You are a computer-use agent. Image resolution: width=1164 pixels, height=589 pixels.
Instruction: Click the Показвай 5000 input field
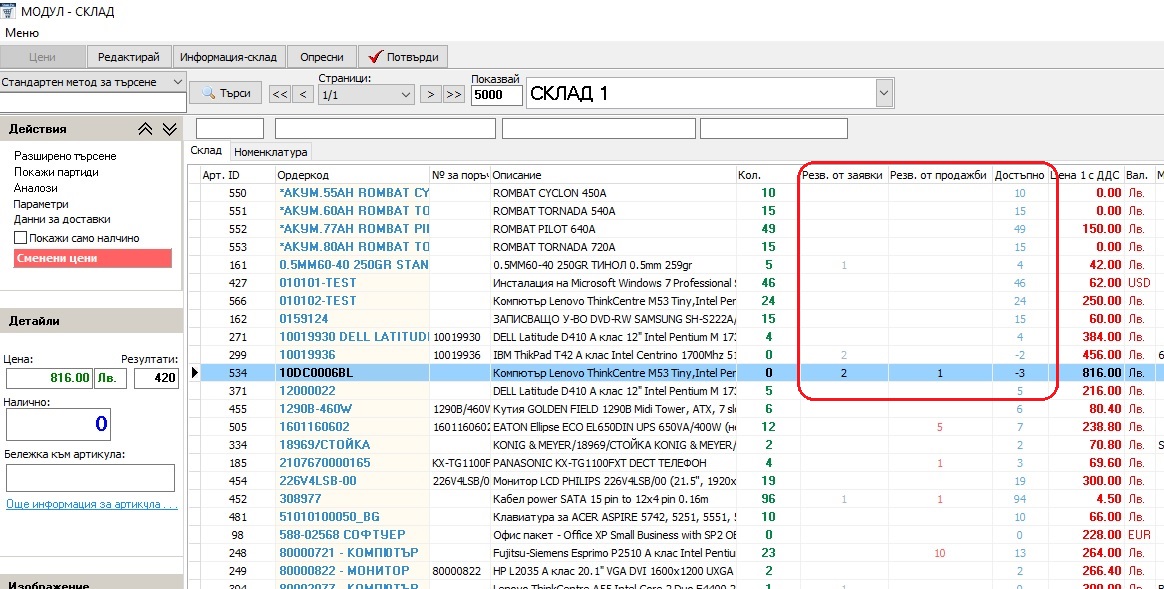click(x=497, y=95)
